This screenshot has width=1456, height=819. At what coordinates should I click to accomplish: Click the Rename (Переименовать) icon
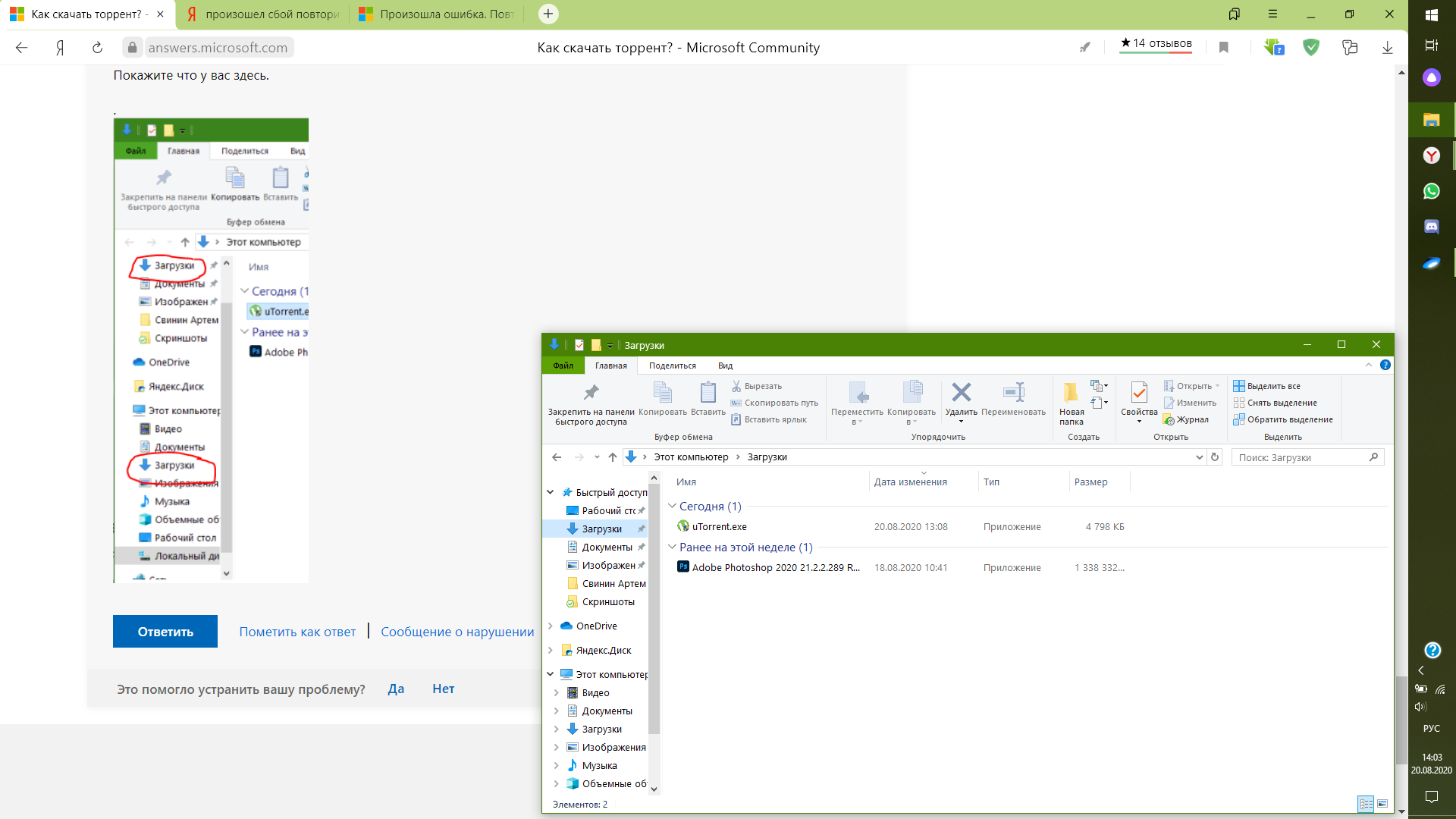tap(1013, 392)
